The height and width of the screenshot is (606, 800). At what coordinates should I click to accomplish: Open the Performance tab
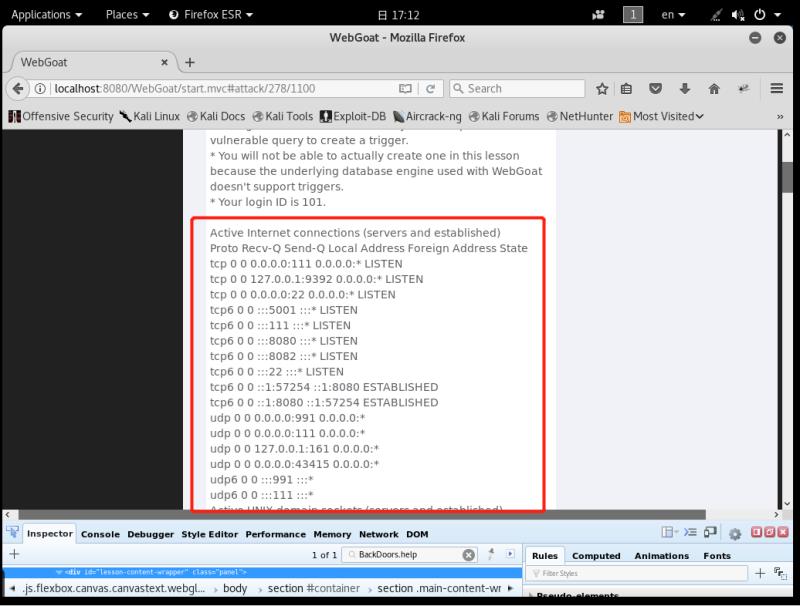coord(276,534)
